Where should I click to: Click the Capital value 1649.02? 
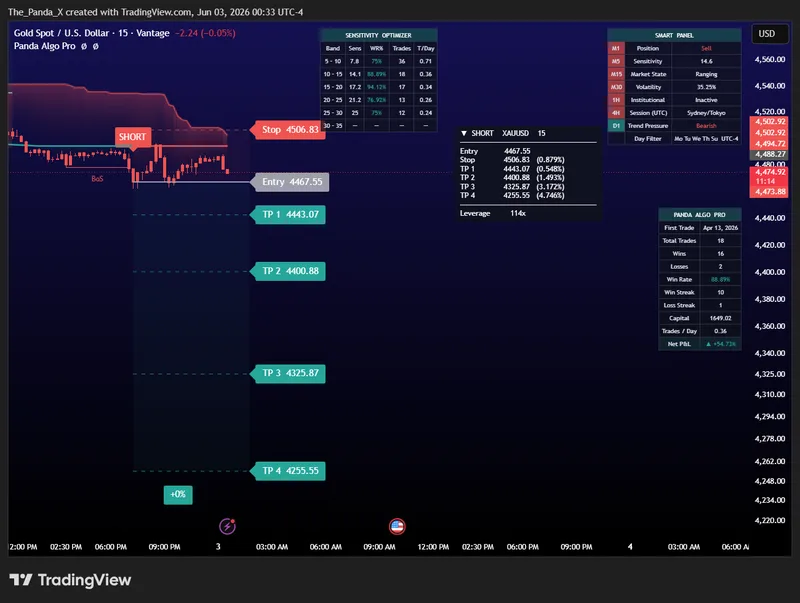pos(720,318)
